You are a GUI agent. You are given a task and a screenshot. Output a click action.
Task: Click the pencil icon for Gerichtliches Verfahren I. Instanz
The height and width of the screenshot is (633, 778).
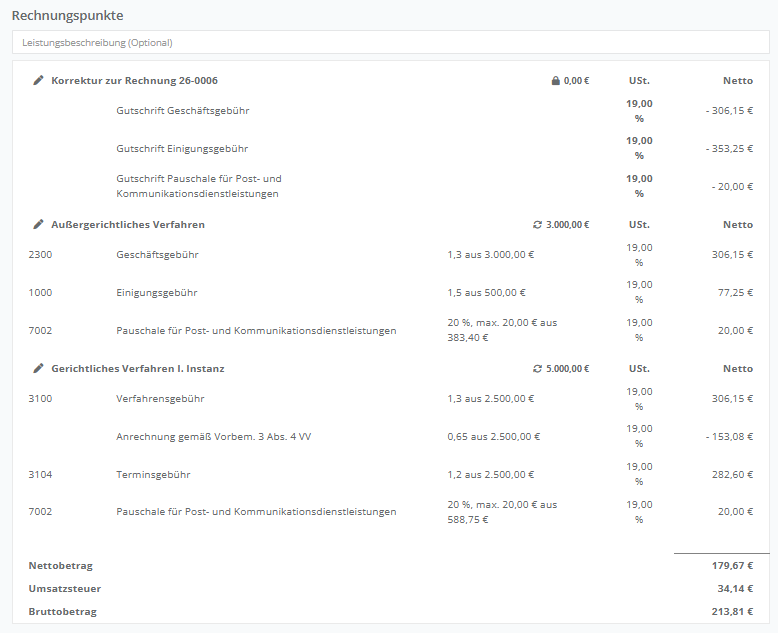click(38, 369)
